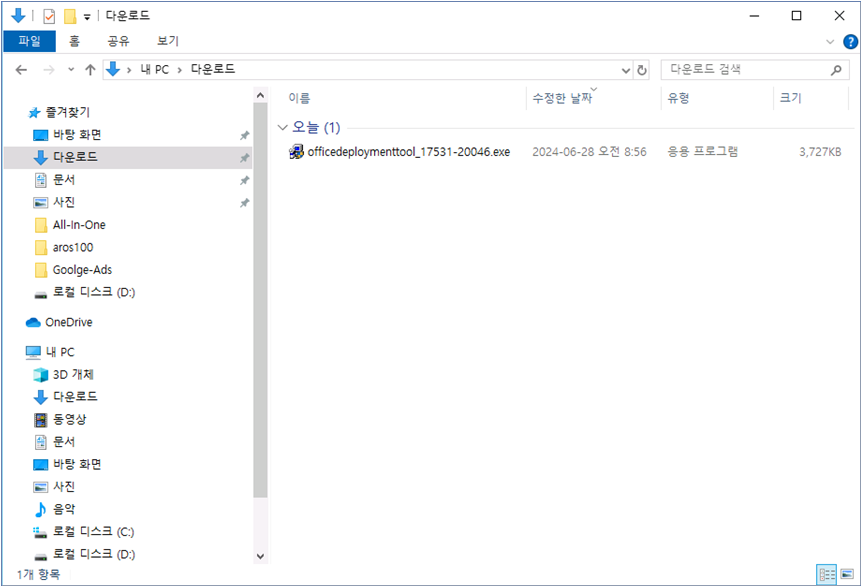The image size is (862, 587).
Task: Click 다운로드 in the address bar path
Action: (x=213, y=69)
